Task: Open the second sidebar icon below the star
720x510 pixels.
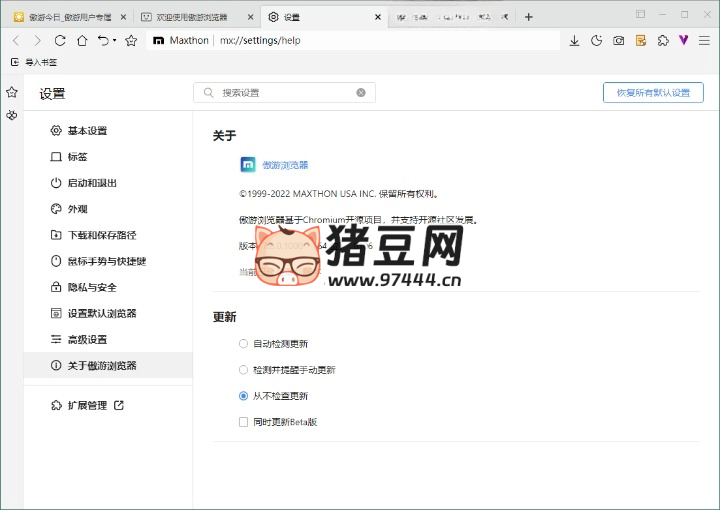Action: (11, 115)
